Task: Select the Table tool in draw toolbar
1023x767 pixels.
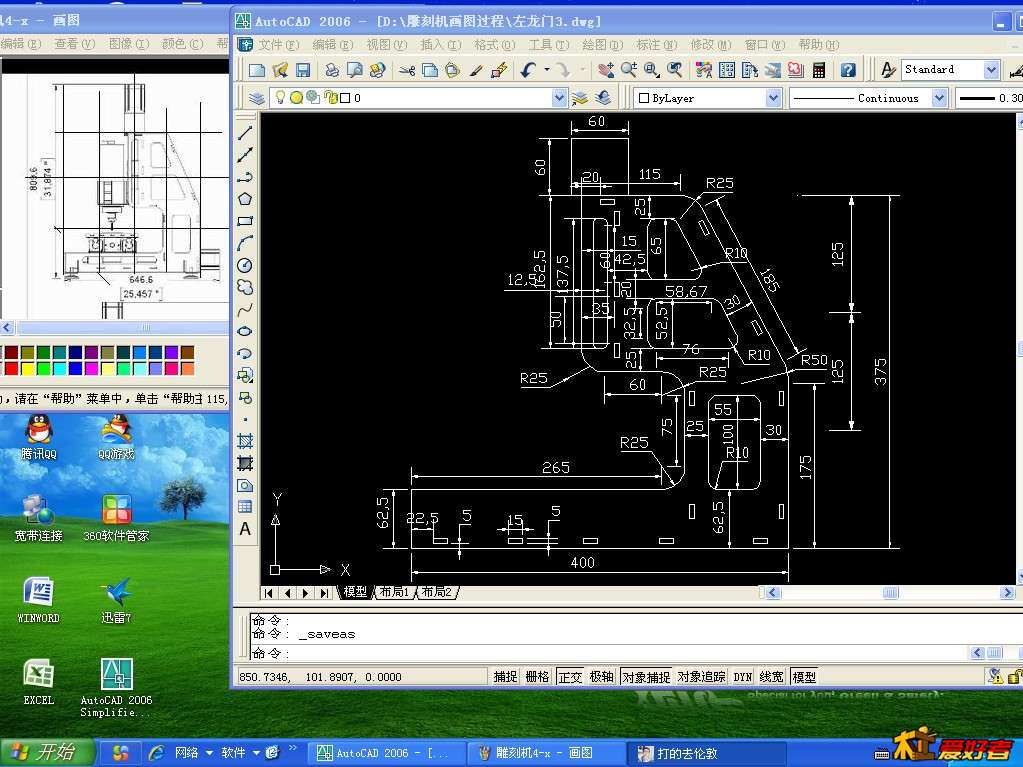Action: [245, 507]
